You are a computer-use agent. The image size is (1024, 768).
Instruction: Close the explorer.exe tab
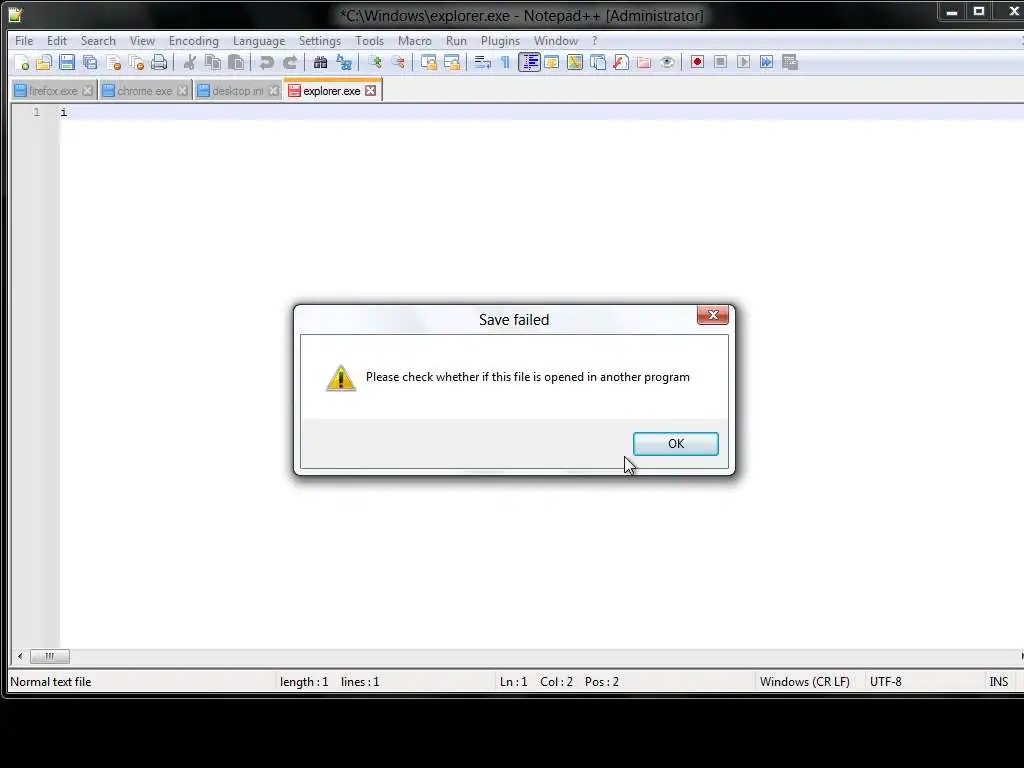point(370,91)
